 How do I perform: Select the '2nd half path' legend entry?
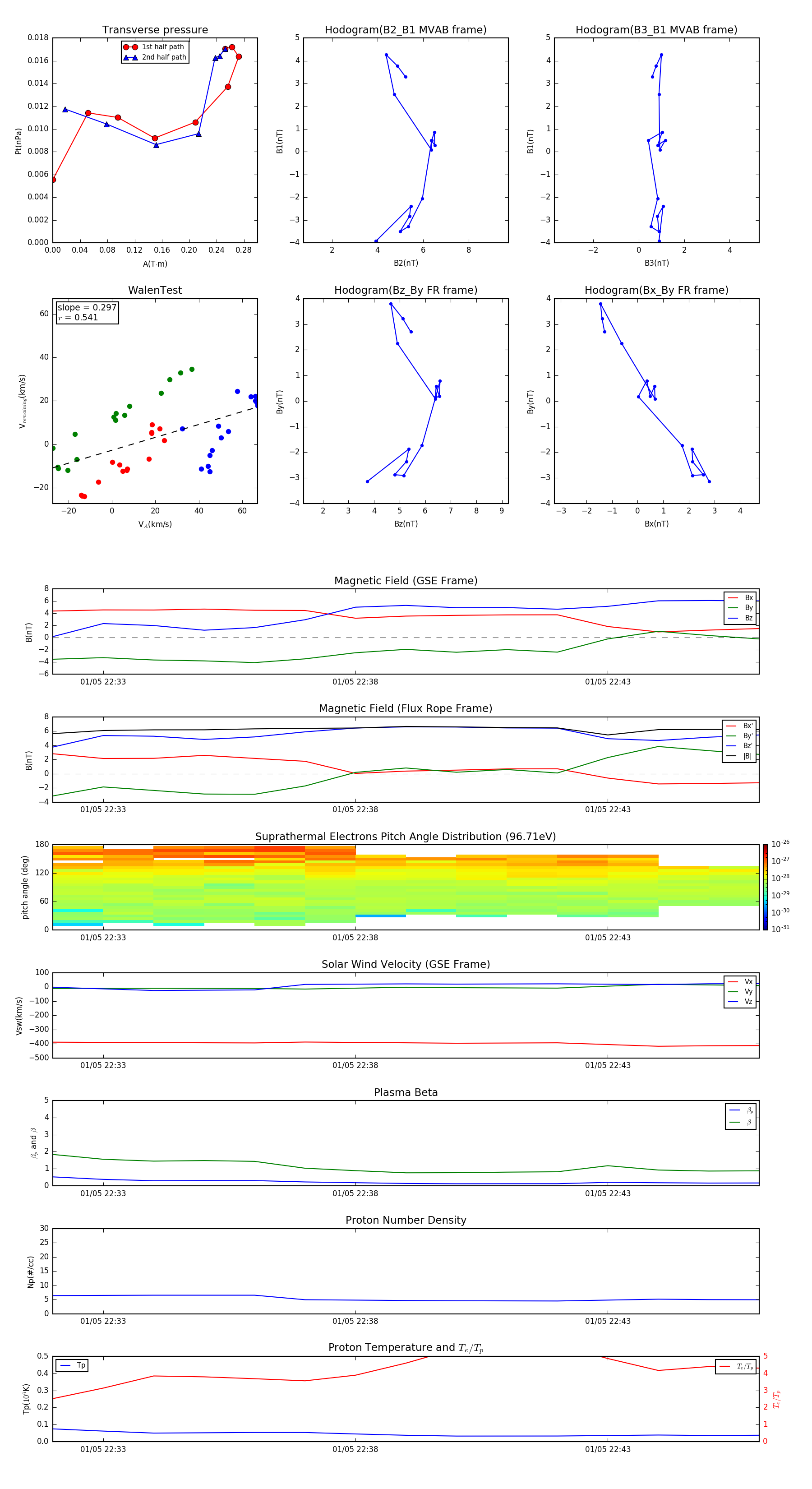pyautogui.click(x=154, y=57)
